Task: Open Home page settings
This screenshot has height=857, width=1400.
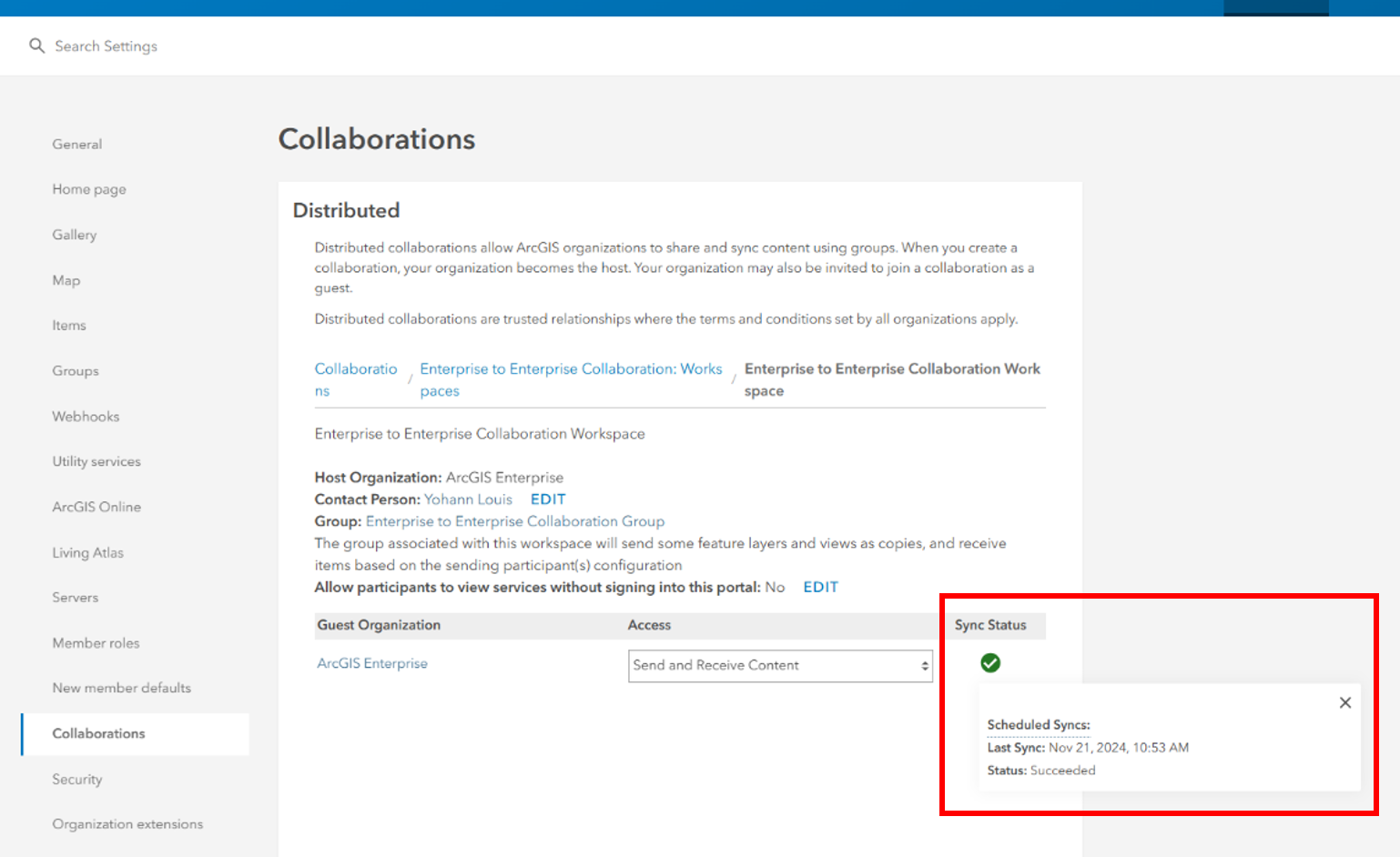Action: point(89,189)
